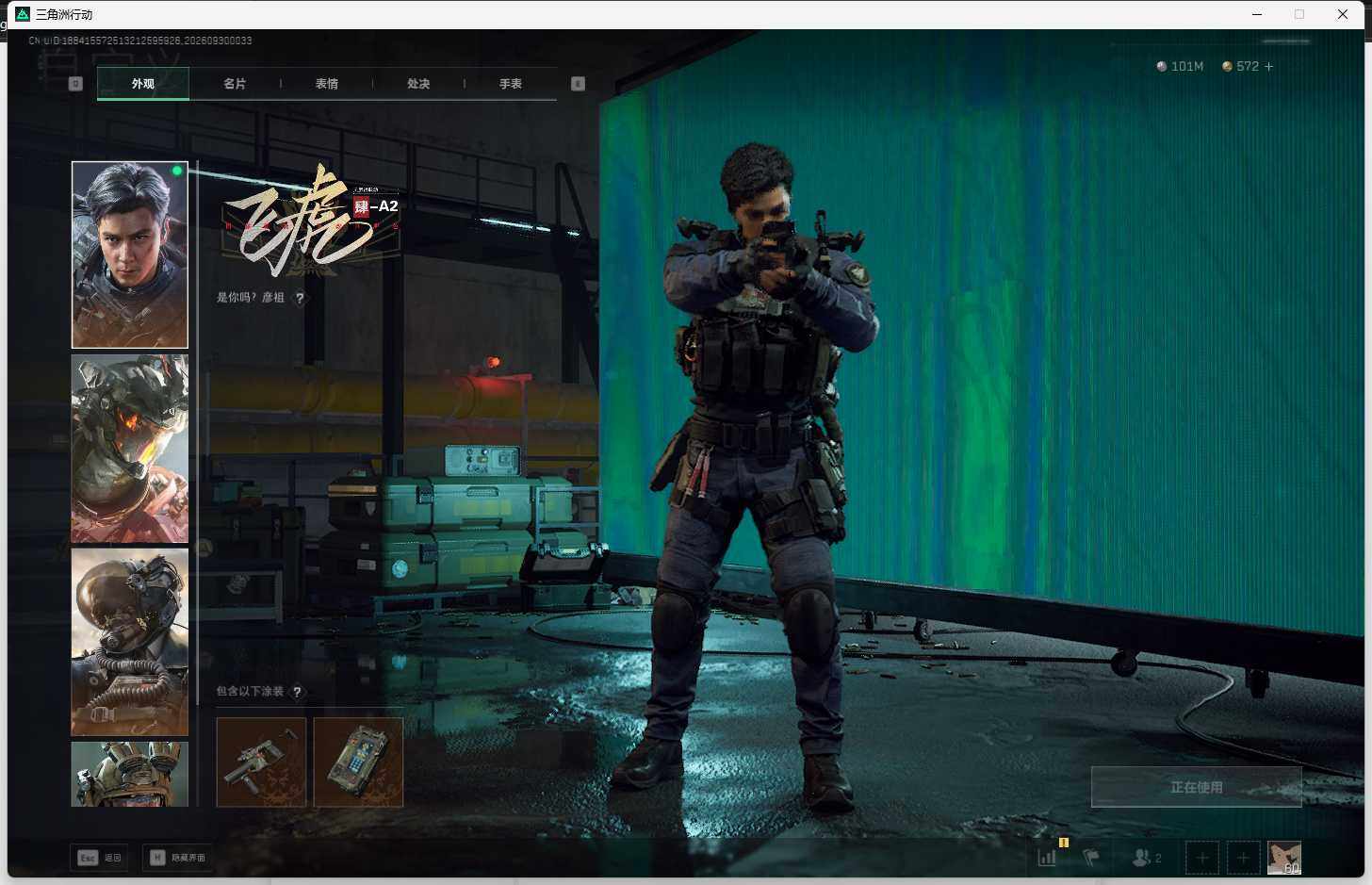The image size is (1372, 885).
Task: Click the plus icon next to 572
Action: (1269, 67)
